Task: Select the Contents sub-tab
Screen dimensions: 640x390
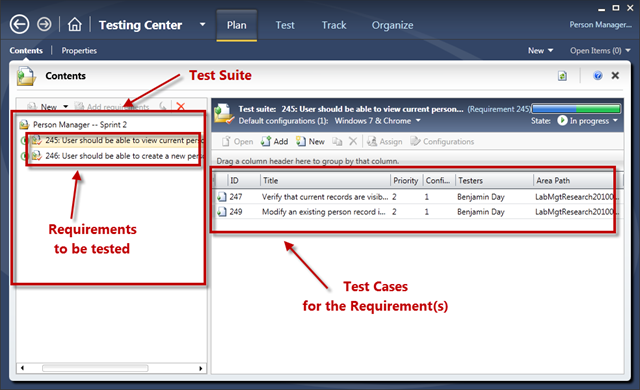Action: pyautogui.click(x=26, y=51)
